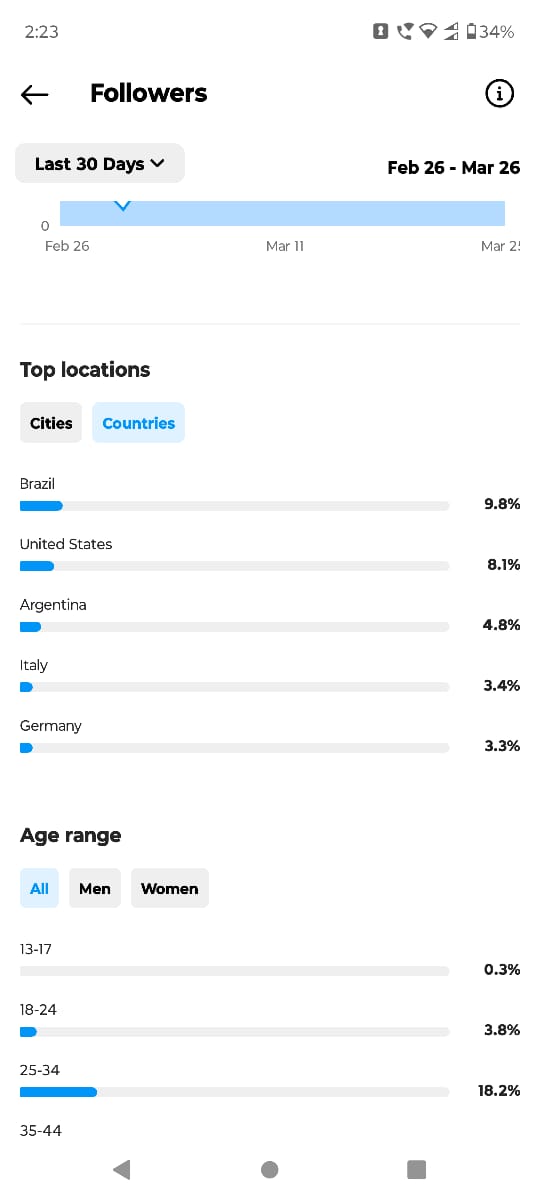Tap the 25-34 age range bar
The width and height of the screenshot is (540, 1200).
(x=234, y=1092)
